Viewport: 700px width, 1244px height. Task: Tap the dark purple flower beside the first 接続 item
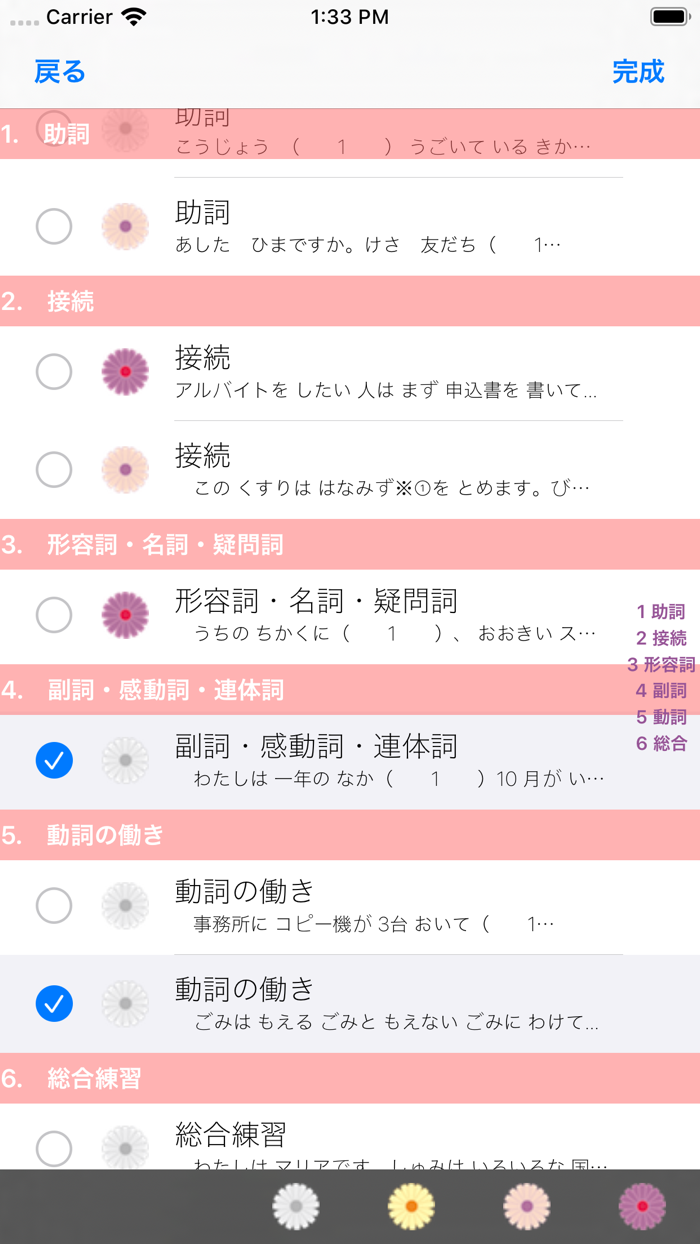(124, 370)
